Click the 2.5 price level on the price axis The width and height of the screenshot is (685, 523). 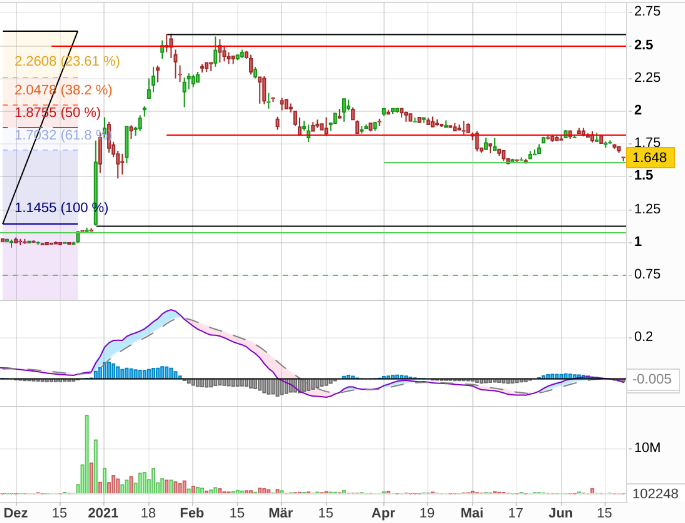coord(643,45)
